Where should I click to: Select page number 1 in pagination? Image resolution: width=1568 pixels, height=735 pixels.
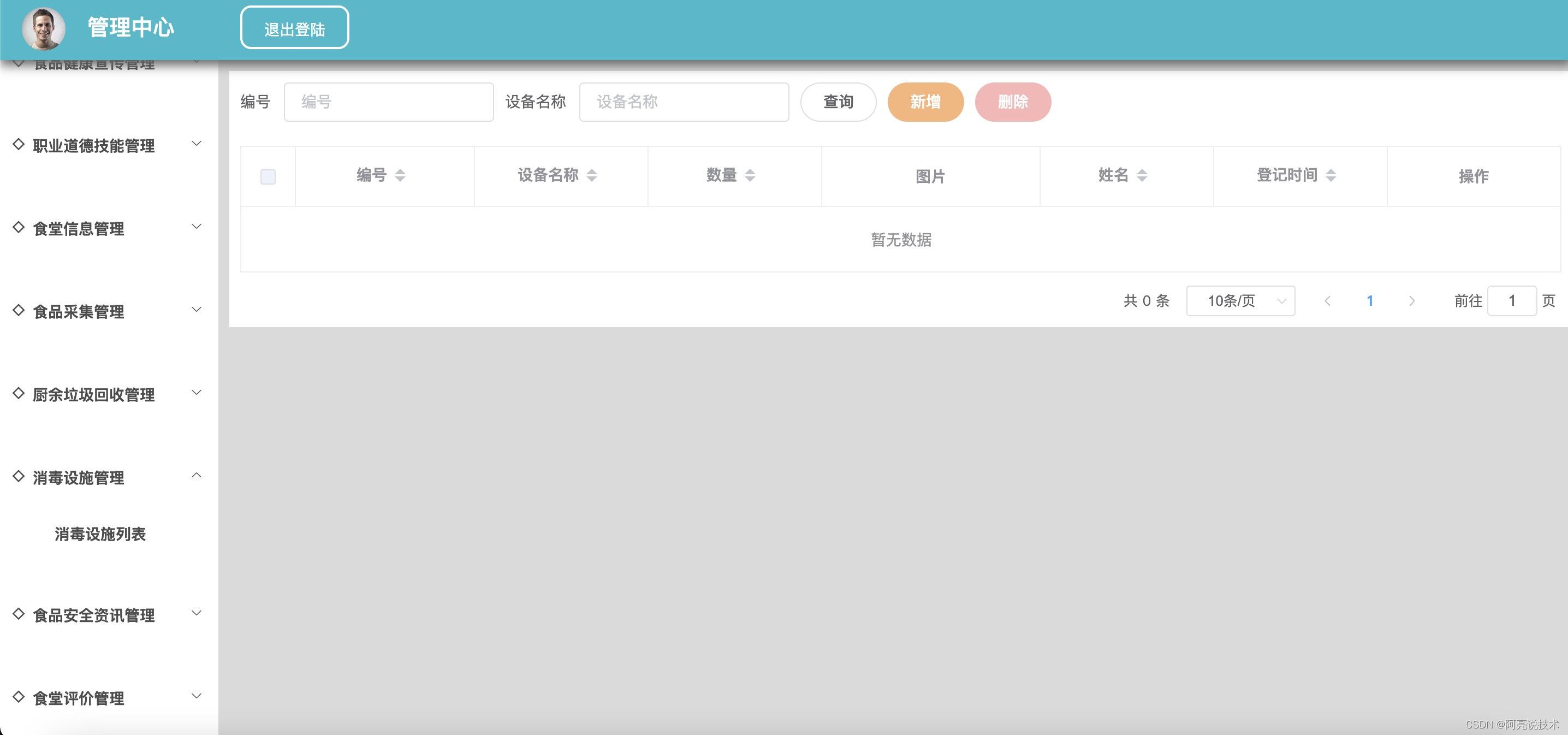coord(1370,301)
